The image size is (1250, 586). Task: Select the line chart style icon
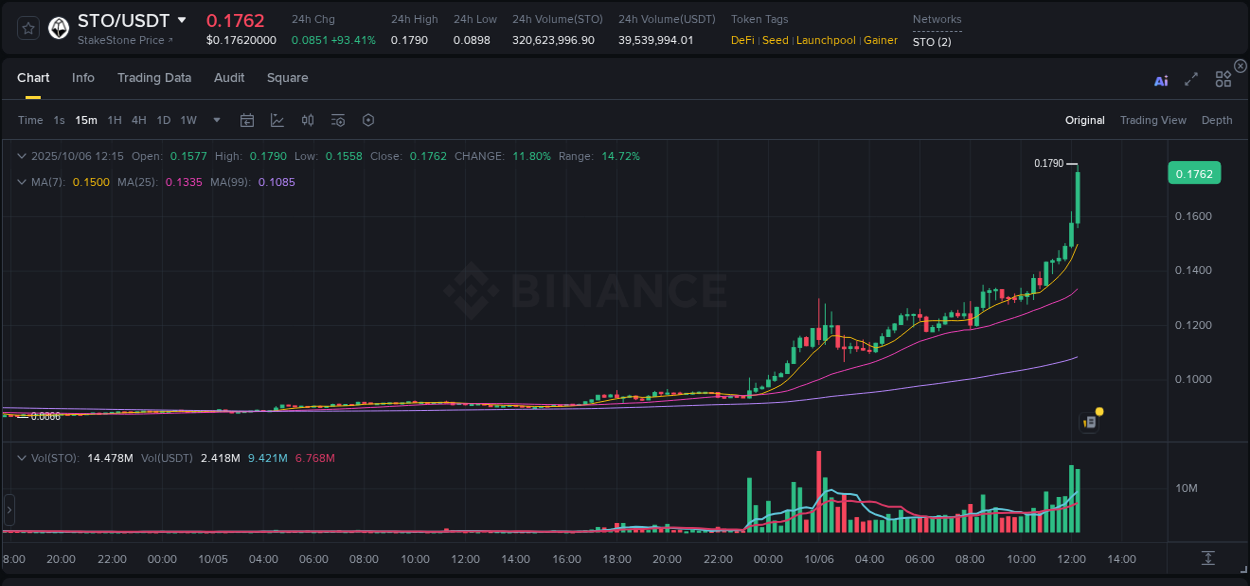coord(277,120)
